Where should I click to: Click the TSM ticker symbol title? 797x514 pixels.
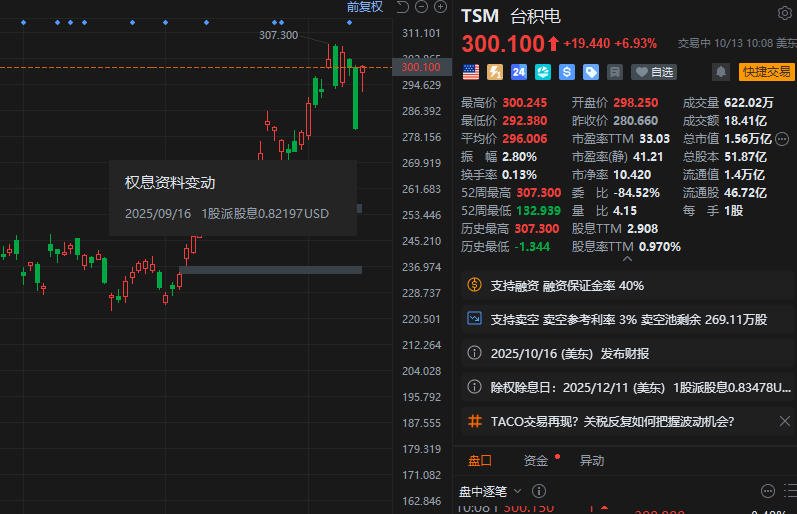[x=480, y=16]
